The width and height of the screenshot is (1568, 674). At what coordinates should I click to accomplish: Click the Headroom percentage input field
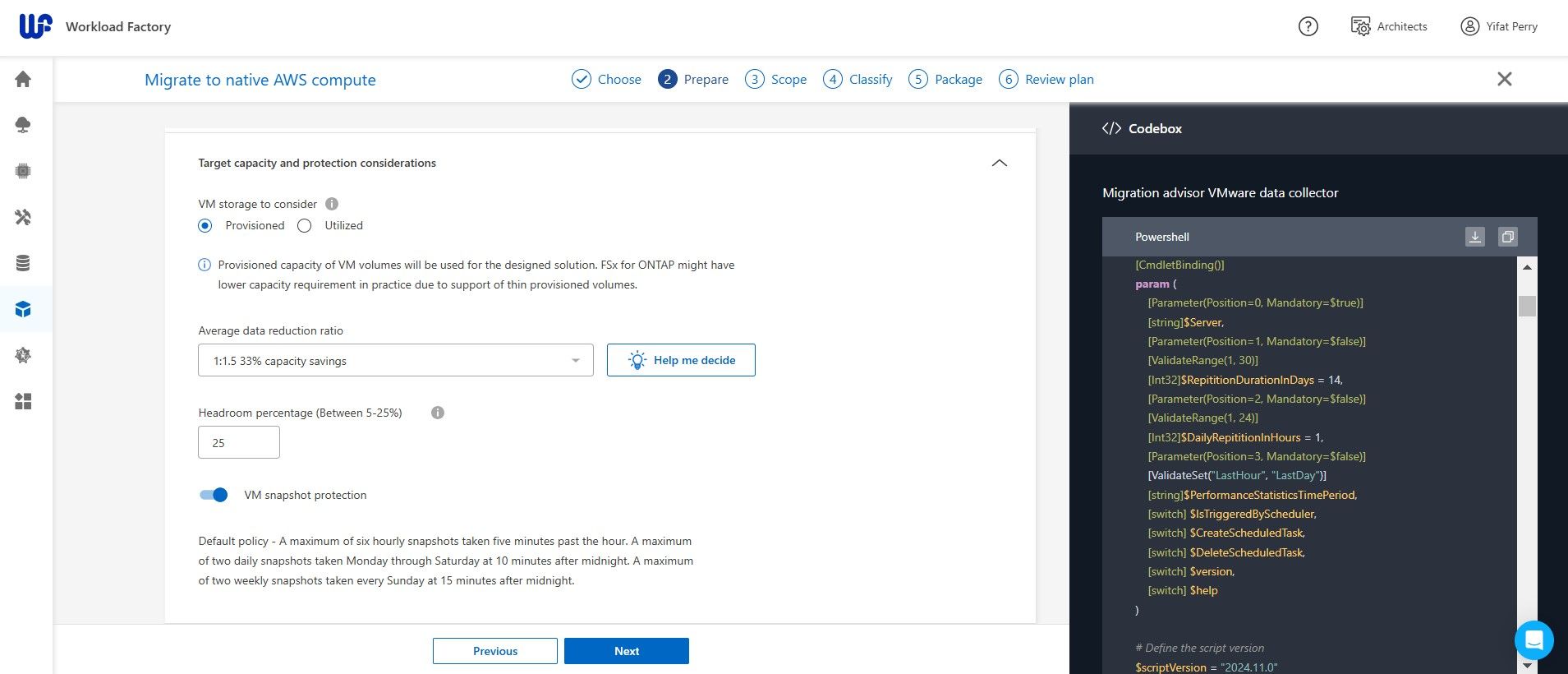[239, 442]
